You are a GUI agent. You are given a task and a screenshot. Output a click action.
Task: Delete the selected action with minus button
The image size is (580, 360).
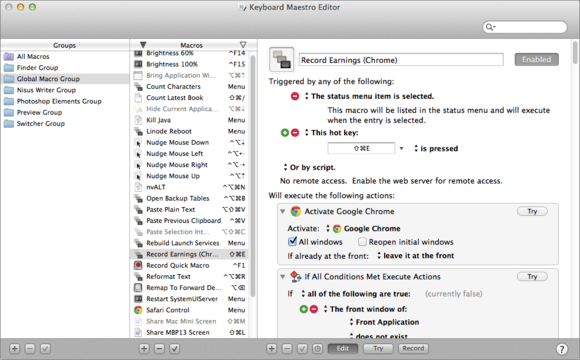pos(287,349)
